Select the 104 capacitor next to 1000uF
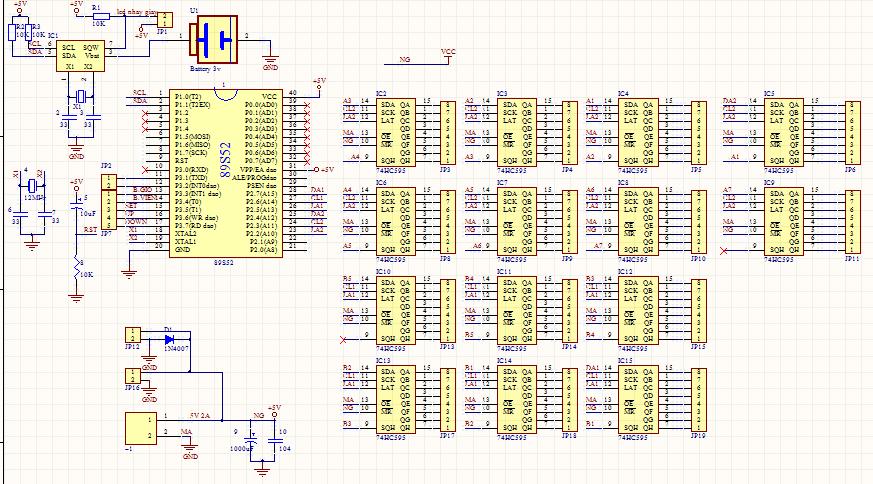 [x=274, y=440]
